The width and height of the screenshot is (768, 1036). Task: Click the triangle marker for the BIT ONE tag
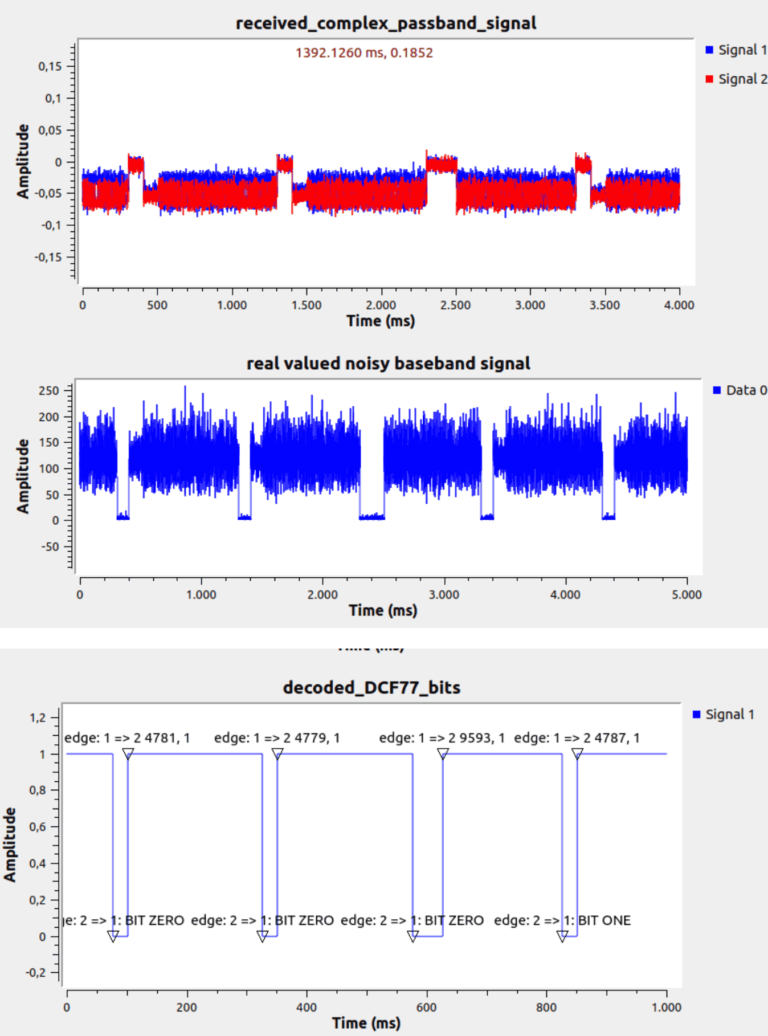point(562,936)
